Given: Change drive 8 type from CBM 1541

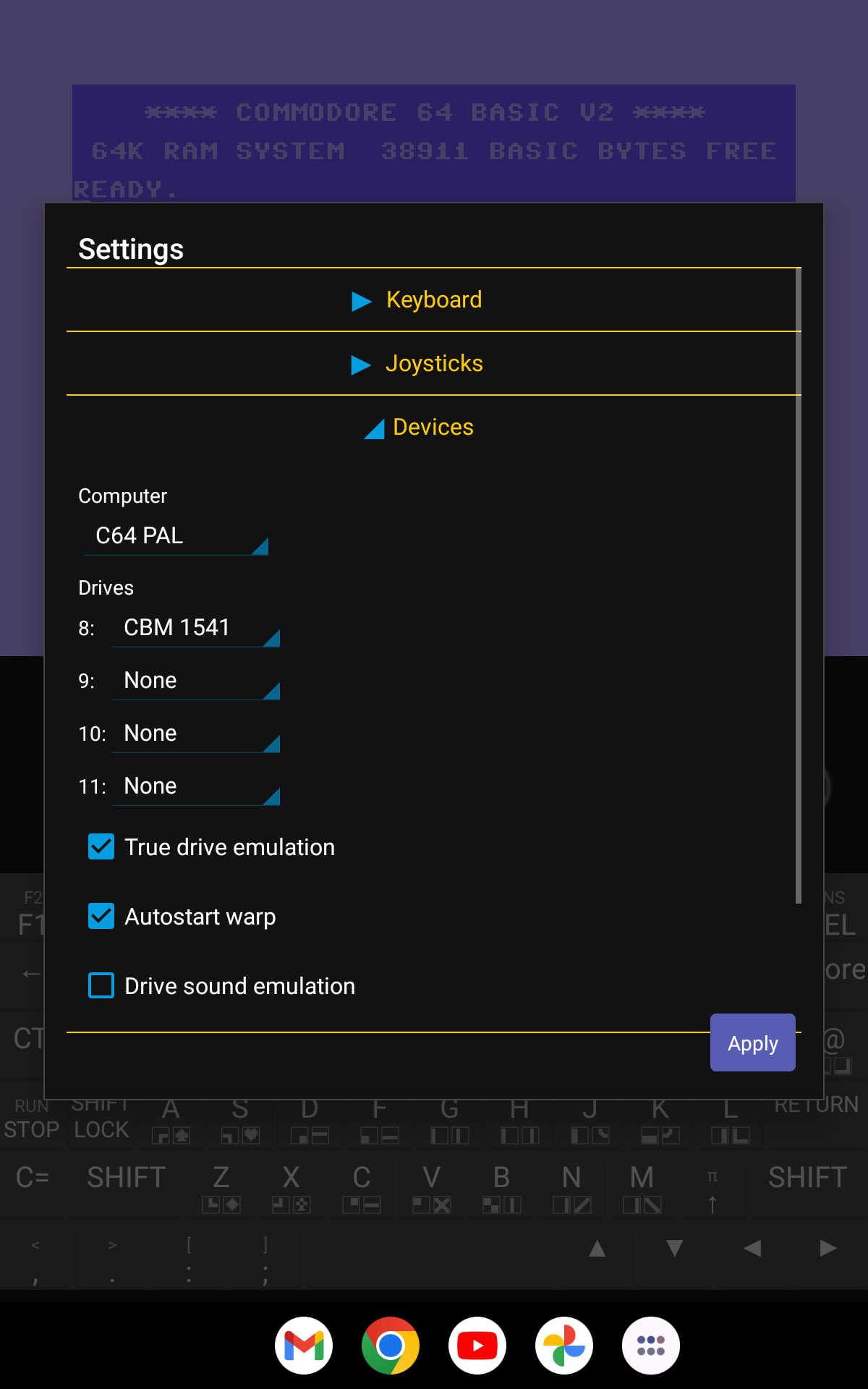Looking at the screenshot, I should pos(195,628).
